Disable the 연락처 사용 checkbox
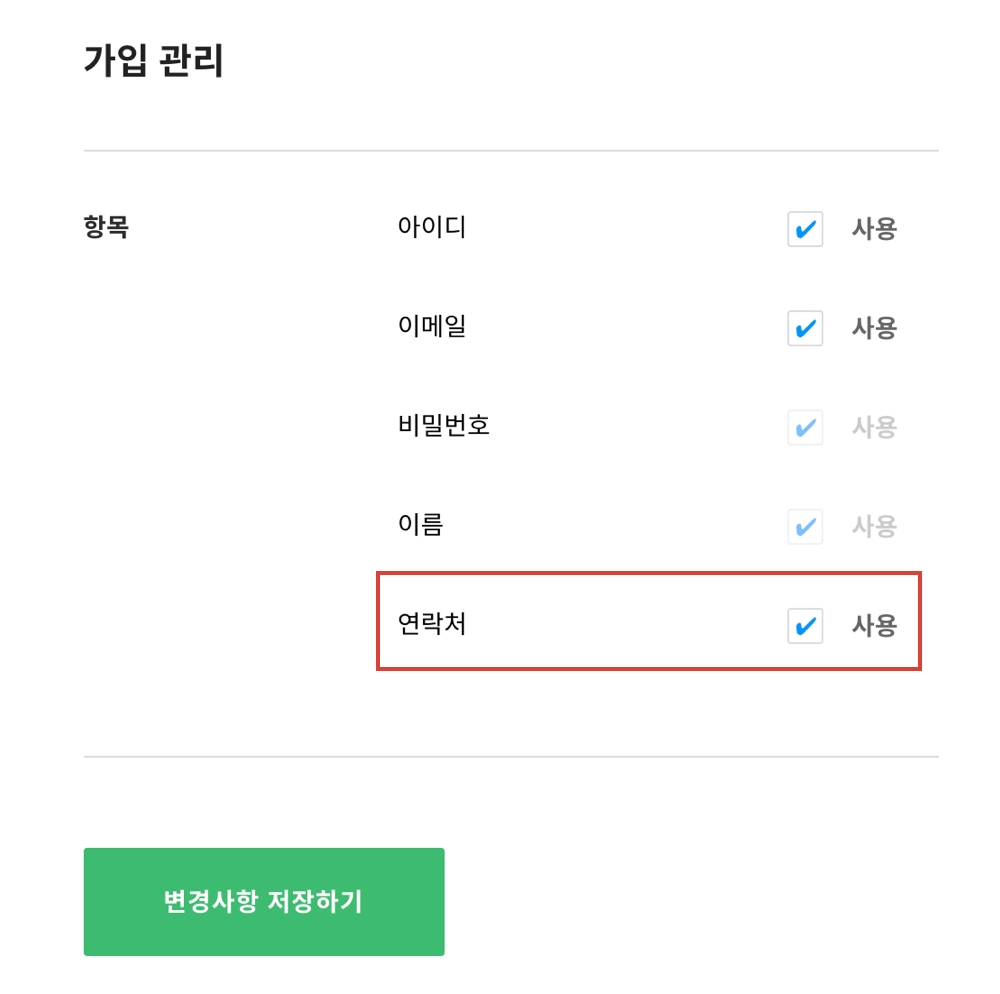 tap(805, 626)
